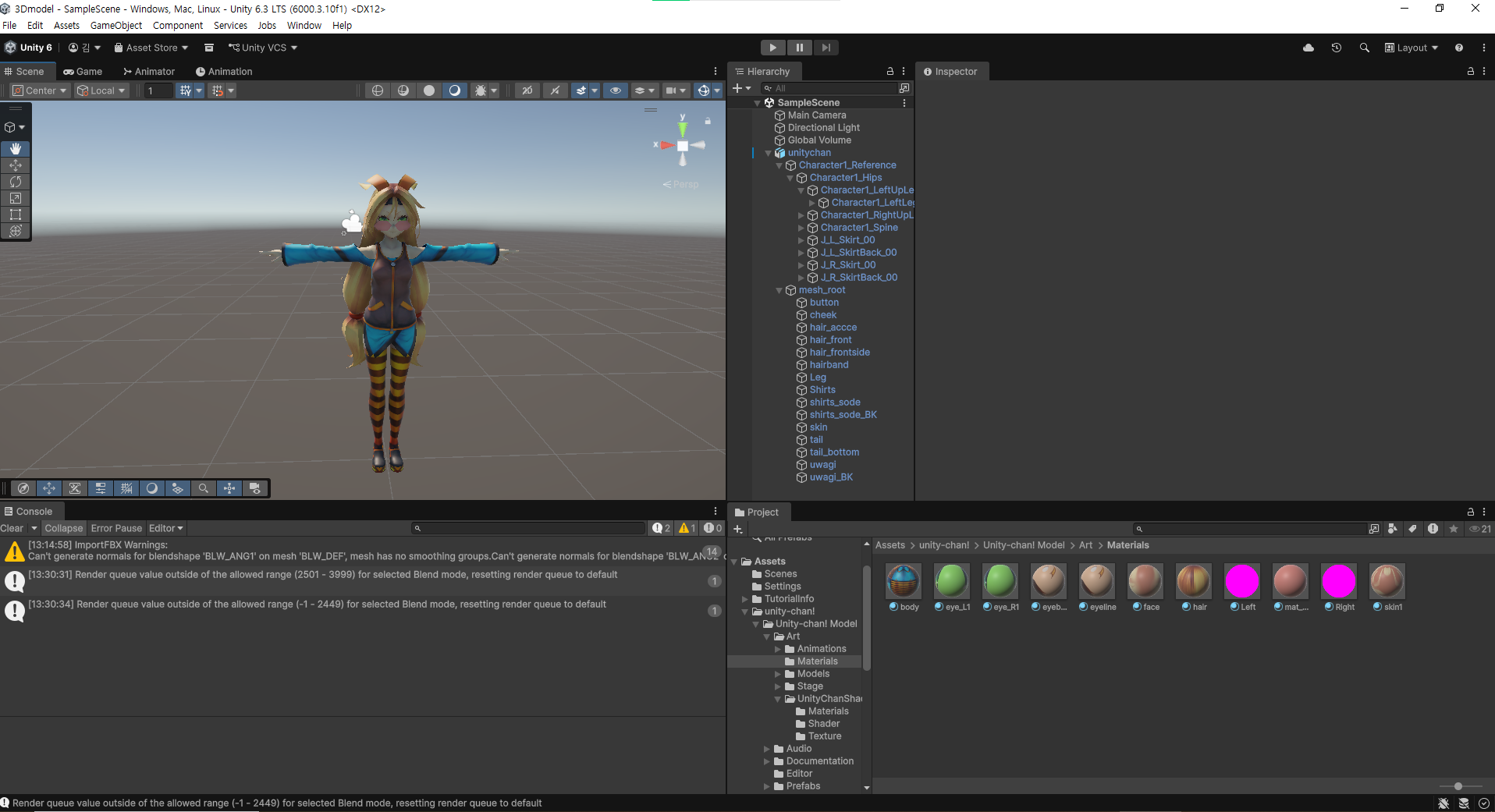
Task: Open the GameObject menu
Action: click(116, 25)
